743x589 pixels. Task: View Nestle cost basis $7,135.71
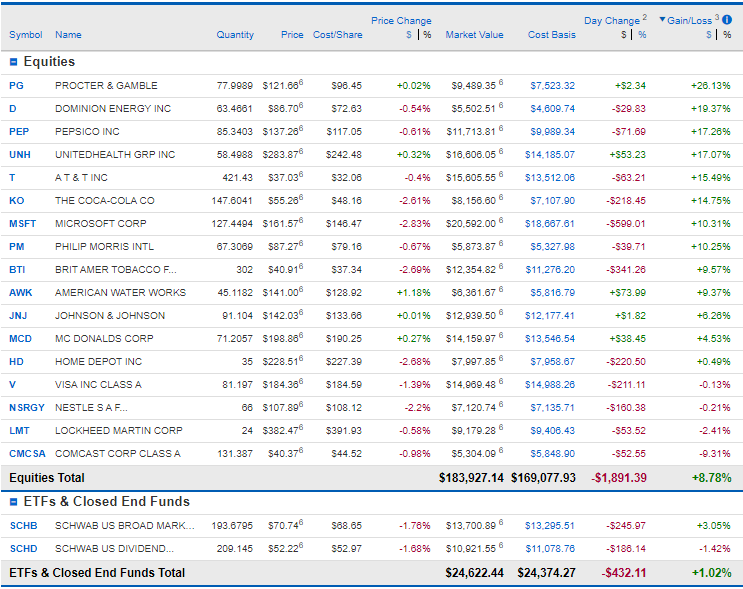(x=553, y=408)
